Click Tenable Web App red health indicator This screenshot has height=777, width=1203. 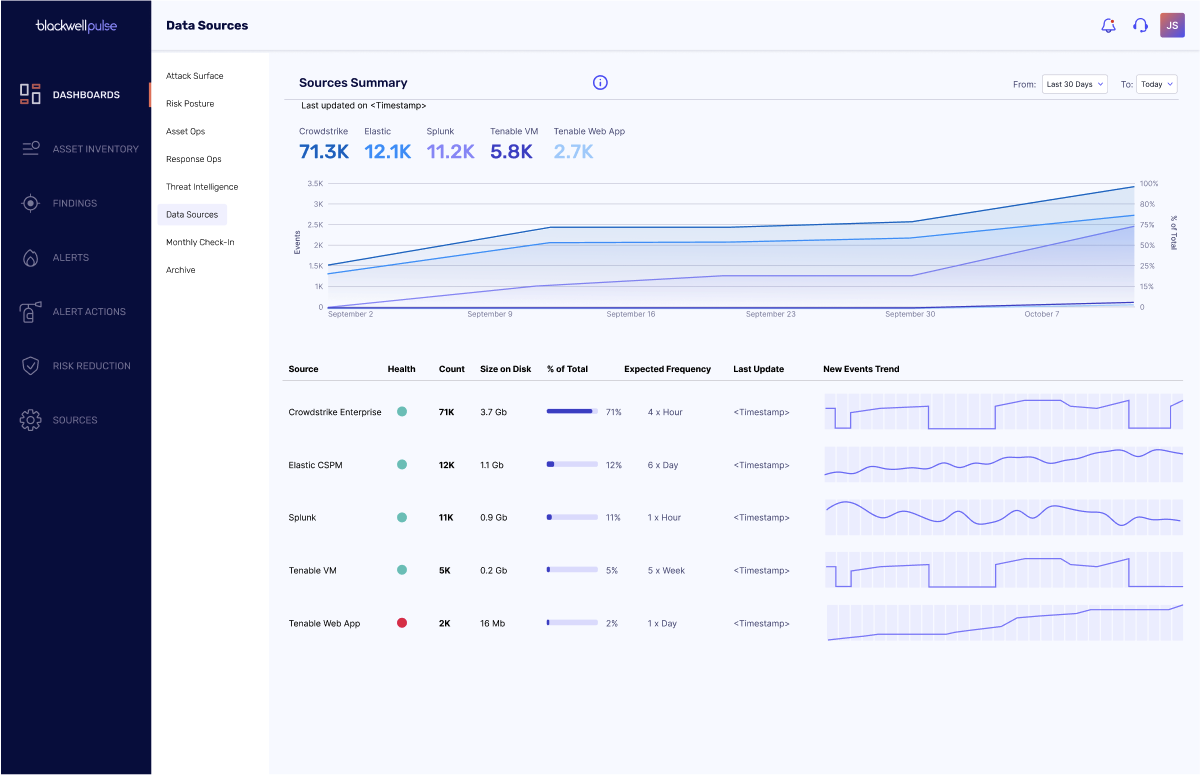click(402, 623)
